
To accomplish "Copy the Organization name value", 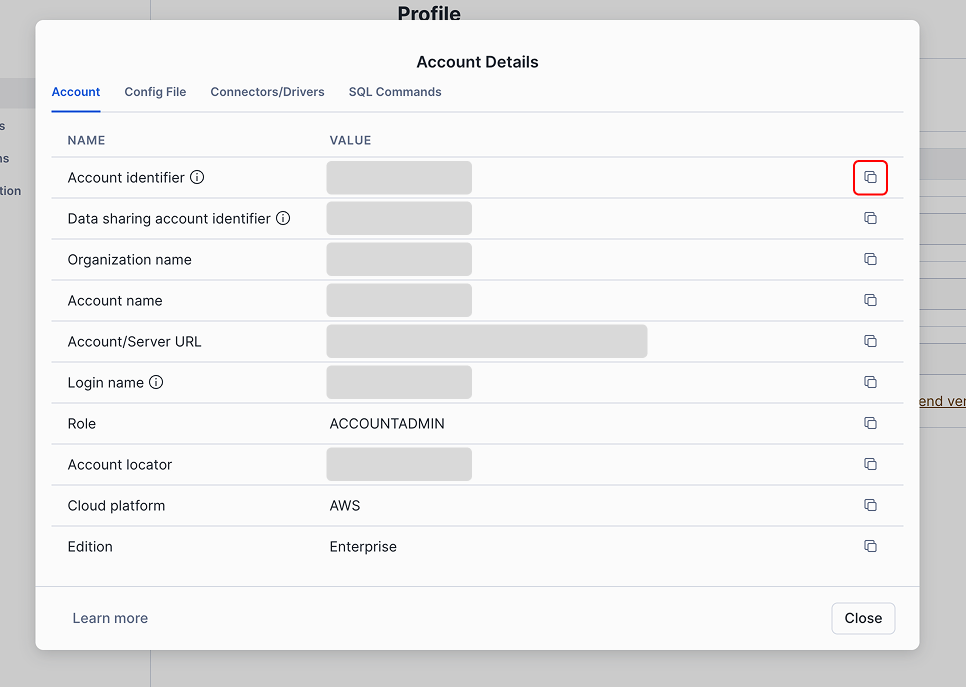I will tap(870, 259).
